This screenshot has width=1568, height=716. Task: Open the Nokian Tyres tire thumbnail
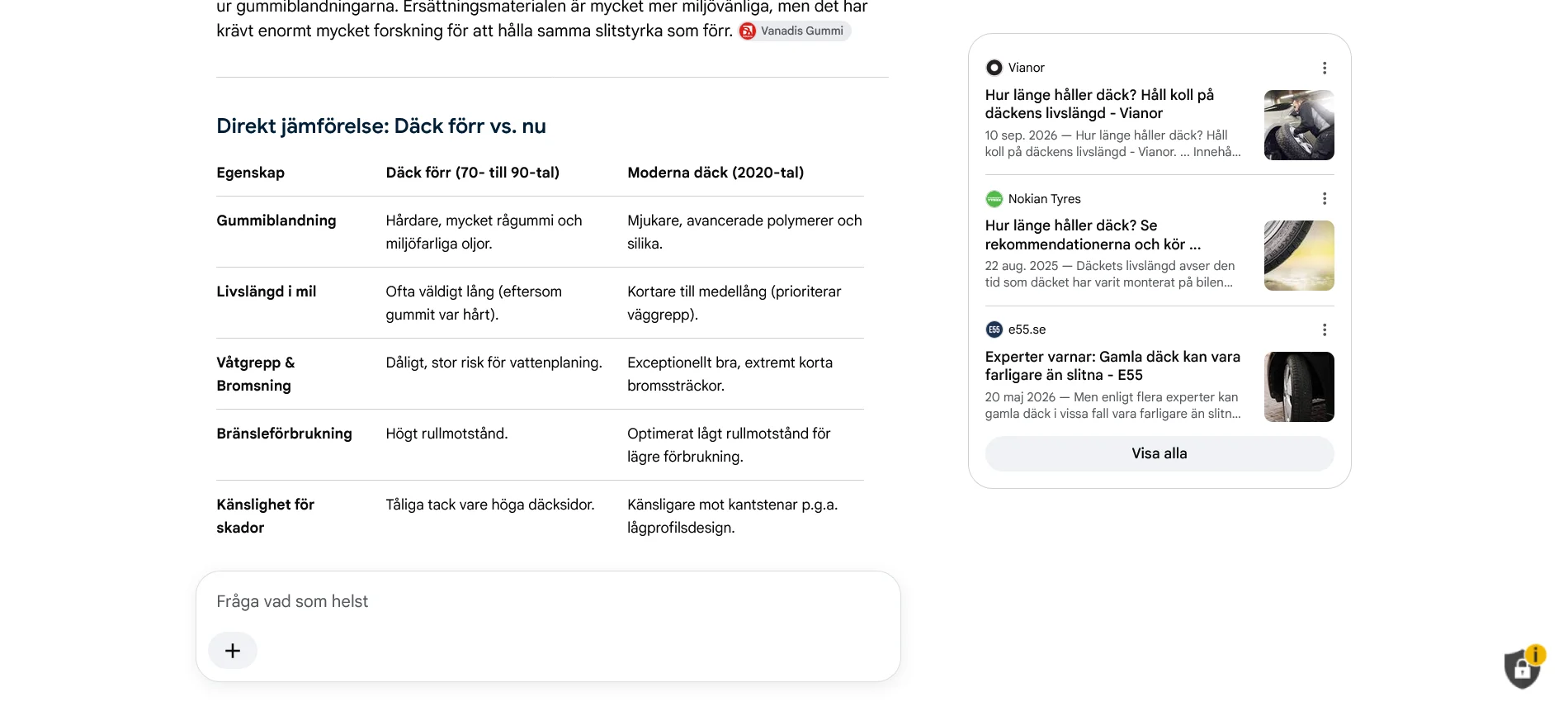[1299, 255]
